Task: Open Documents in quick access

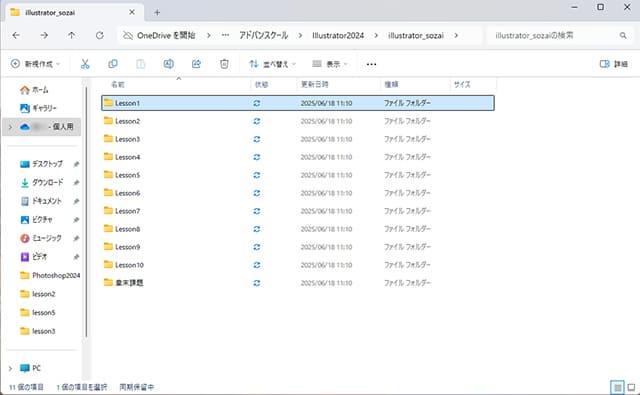Action: coord(41,201)
